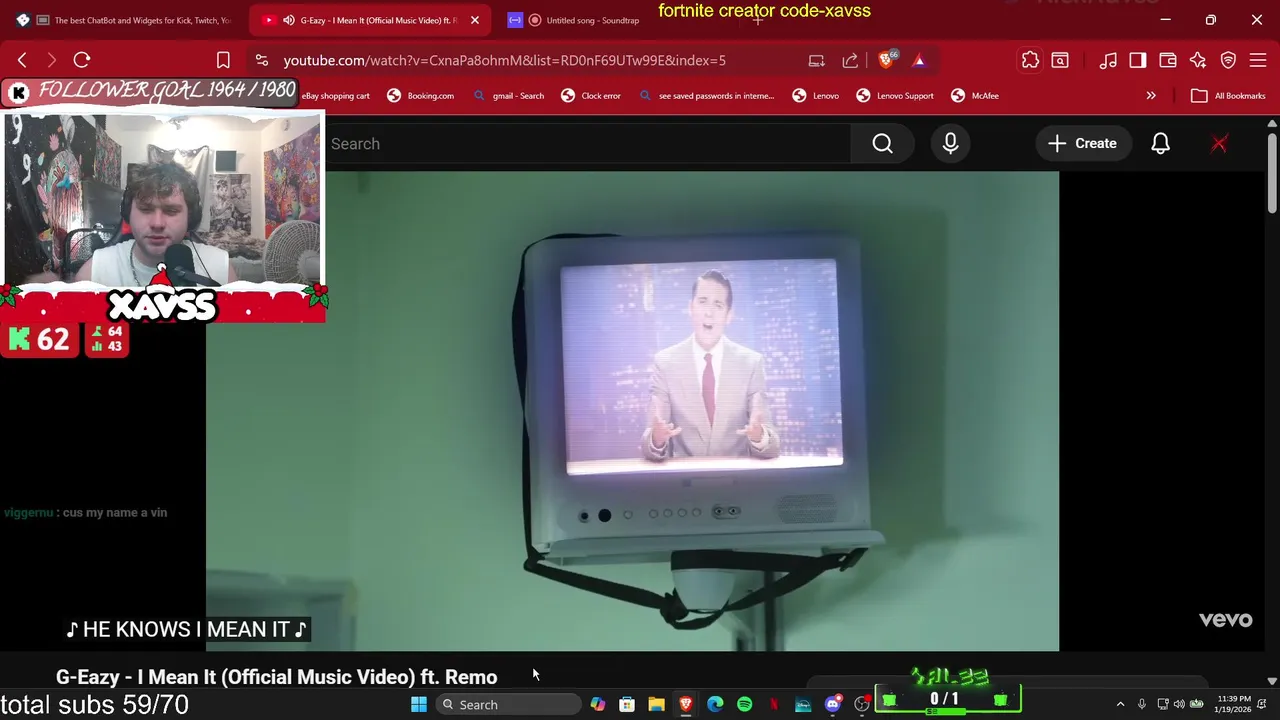The height and width of the screenshot is (720, 1280).
Task: Open YouTube notifications bell
Action: 1160,144
